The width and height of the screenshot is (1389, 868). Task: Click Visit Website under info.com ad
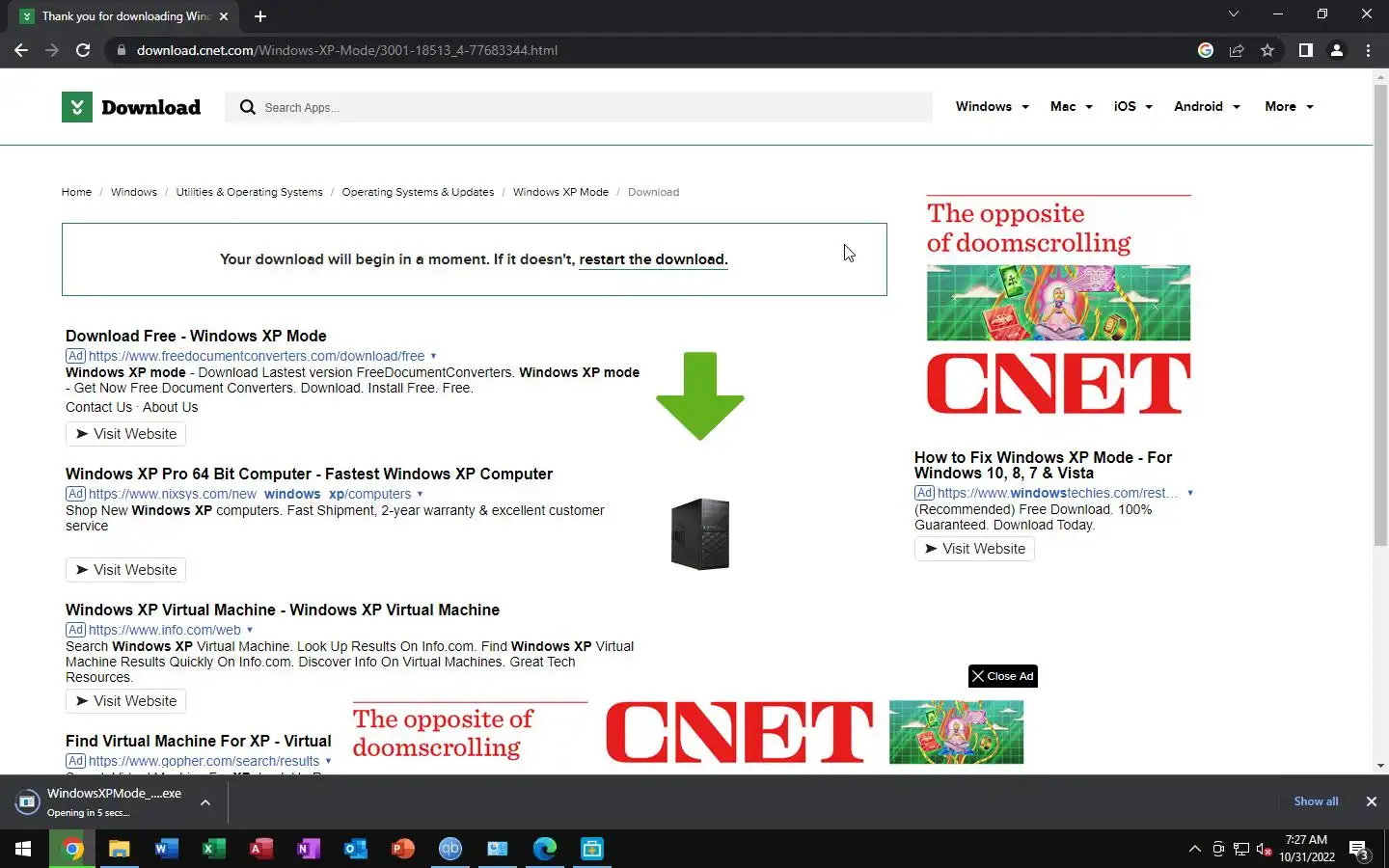[x=125, y=701]
